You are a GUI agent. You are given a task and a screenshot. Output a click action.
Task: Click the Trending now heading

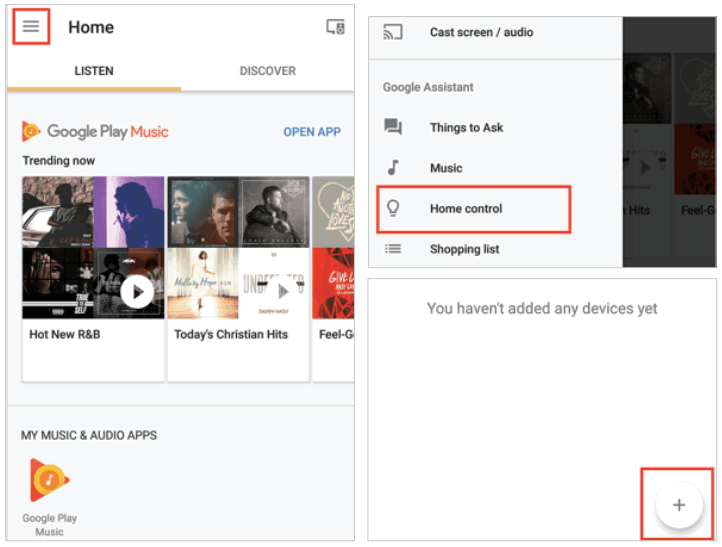point(58,161)
